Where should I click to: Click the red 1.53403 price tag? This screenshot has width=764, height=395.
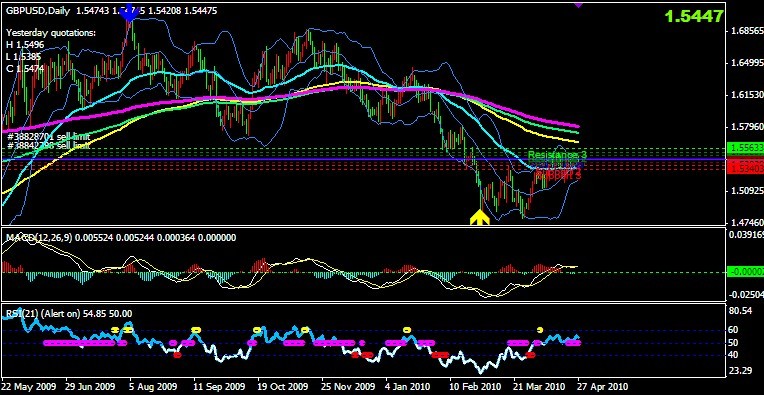click(x=745, y=169)
